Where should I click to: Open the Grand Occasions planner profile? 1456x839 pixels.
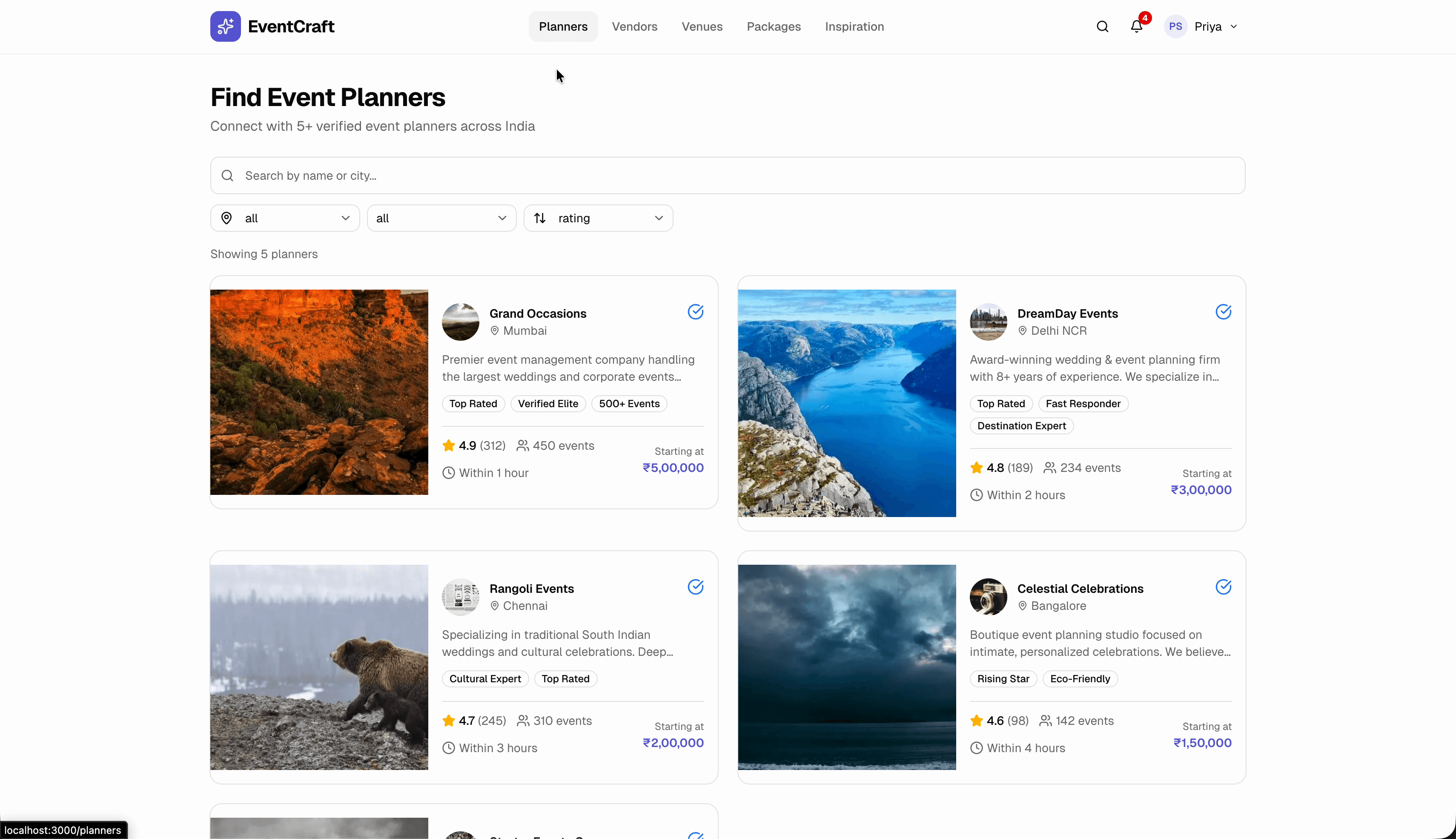537,313
